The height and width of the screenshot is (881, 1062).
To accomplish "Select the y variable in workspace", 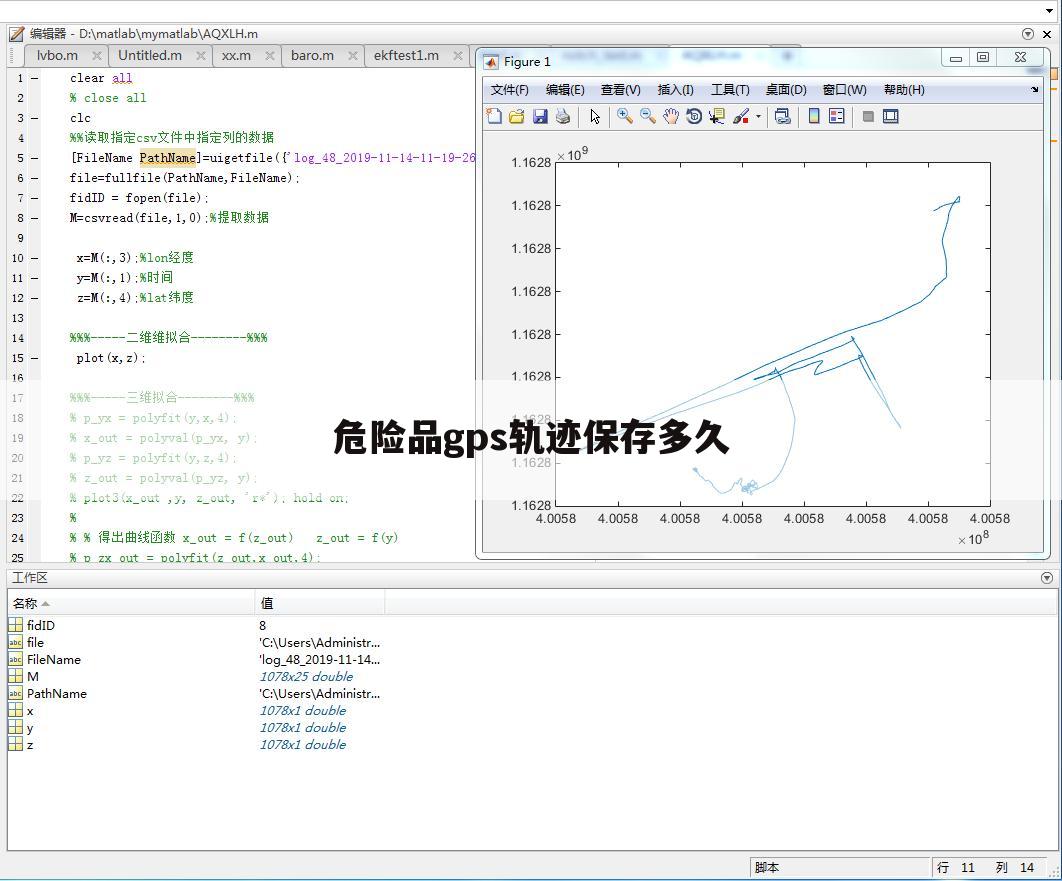I will tap(30, 727).
